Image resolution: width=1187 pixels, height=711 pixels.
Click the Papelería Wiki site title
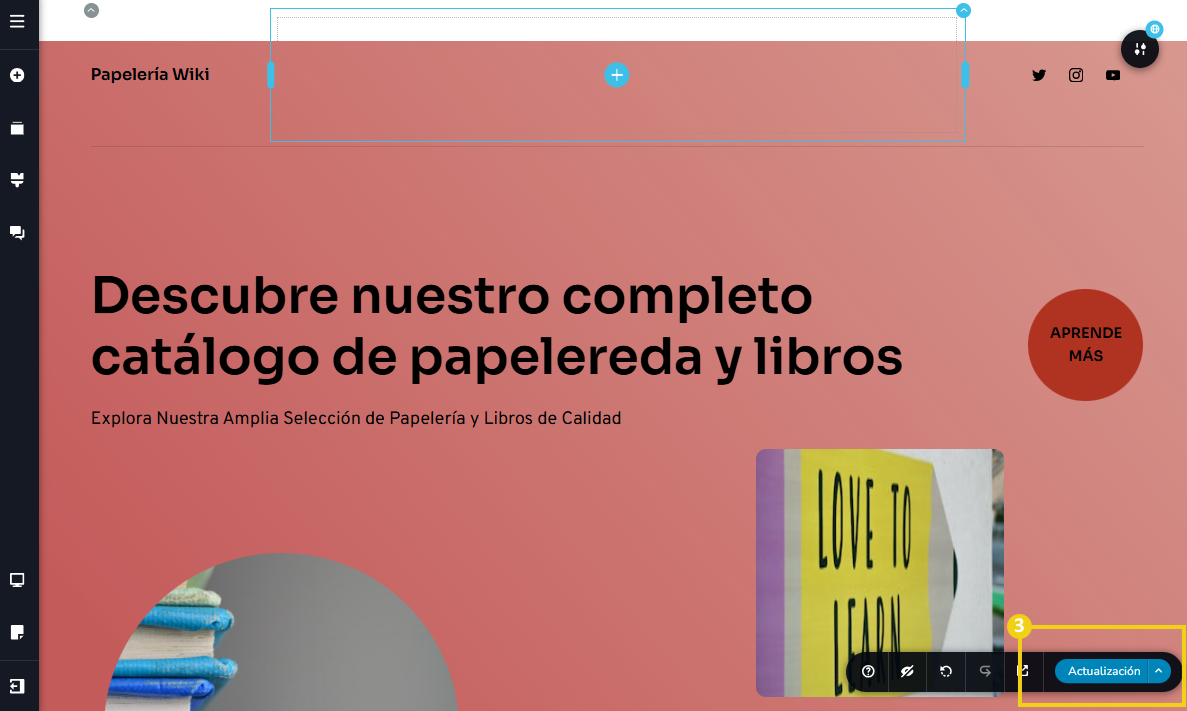[x=150, y=74]
